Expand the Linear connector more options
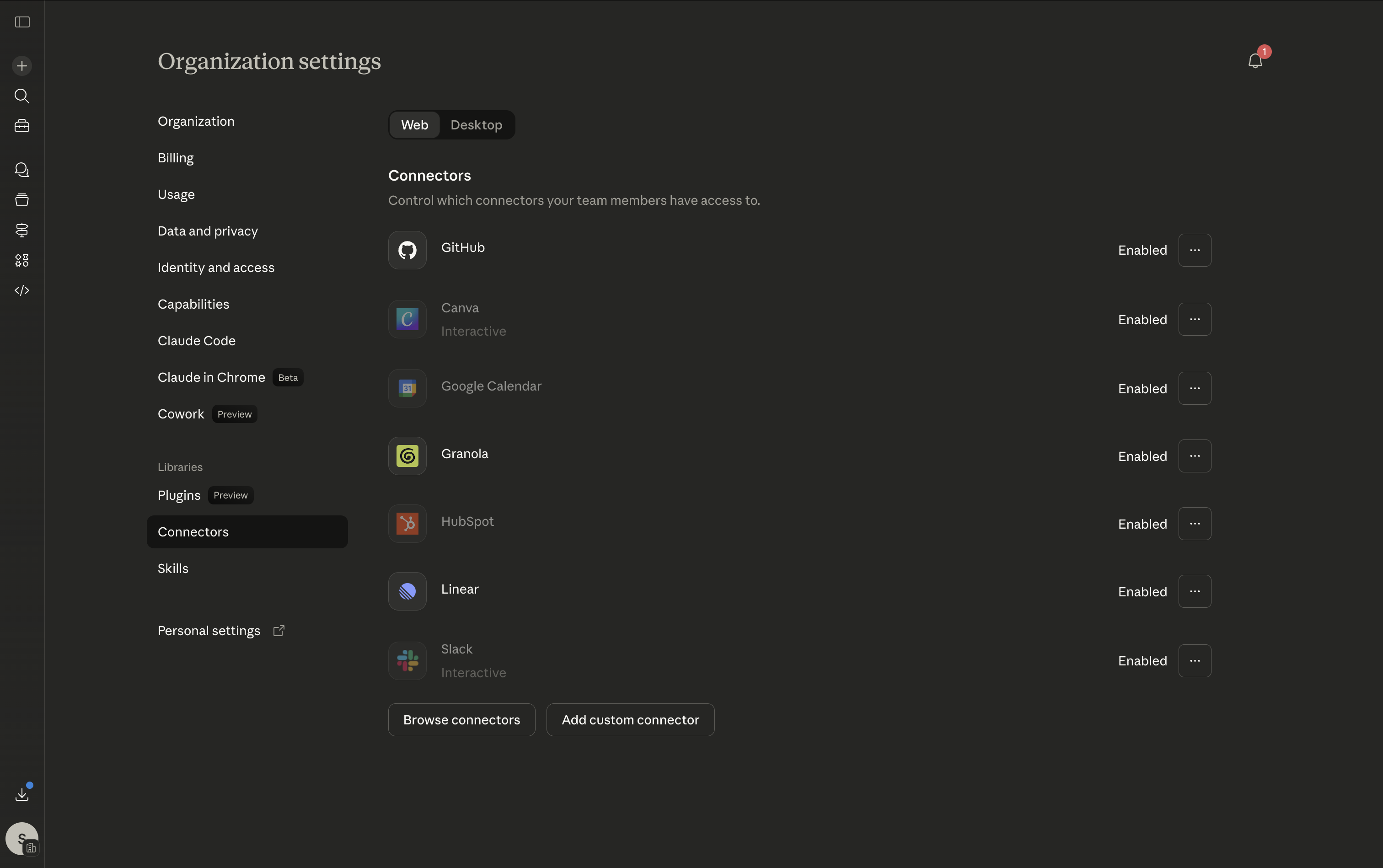Screen dimensions: 1383x868 click(x=1194, y=591)
